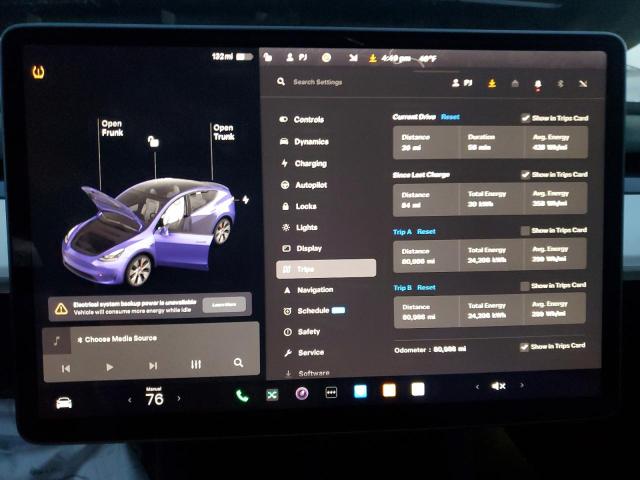Tap the 76 temperature setting
This screenshot has height=480, width=640.
click(154, 397)
